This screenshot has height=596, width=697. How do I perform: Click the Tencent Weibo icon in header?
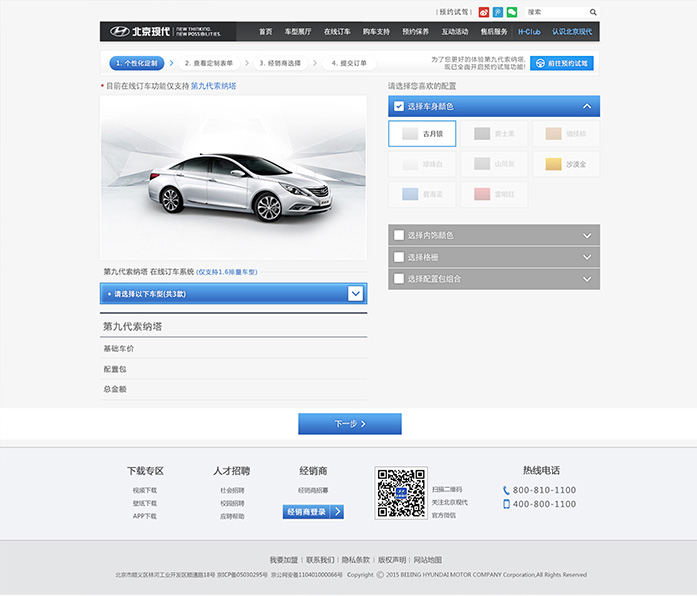498,12
